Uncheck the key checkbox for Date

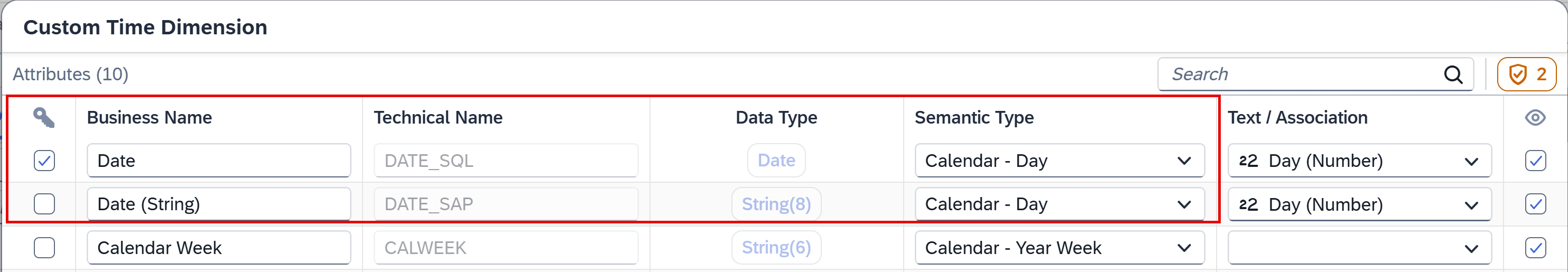pos(44,161)
